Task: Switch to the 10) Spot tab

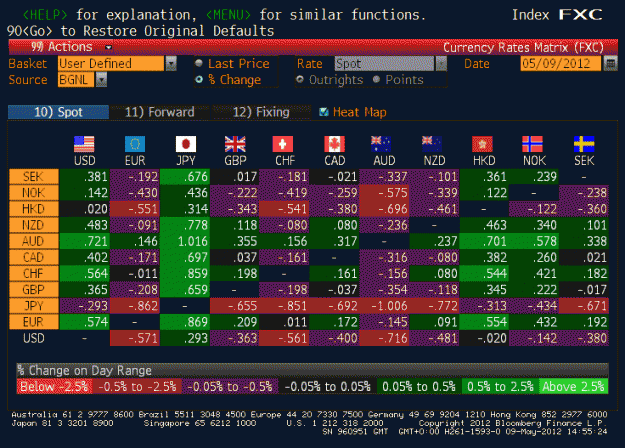Action: point(58,112)
